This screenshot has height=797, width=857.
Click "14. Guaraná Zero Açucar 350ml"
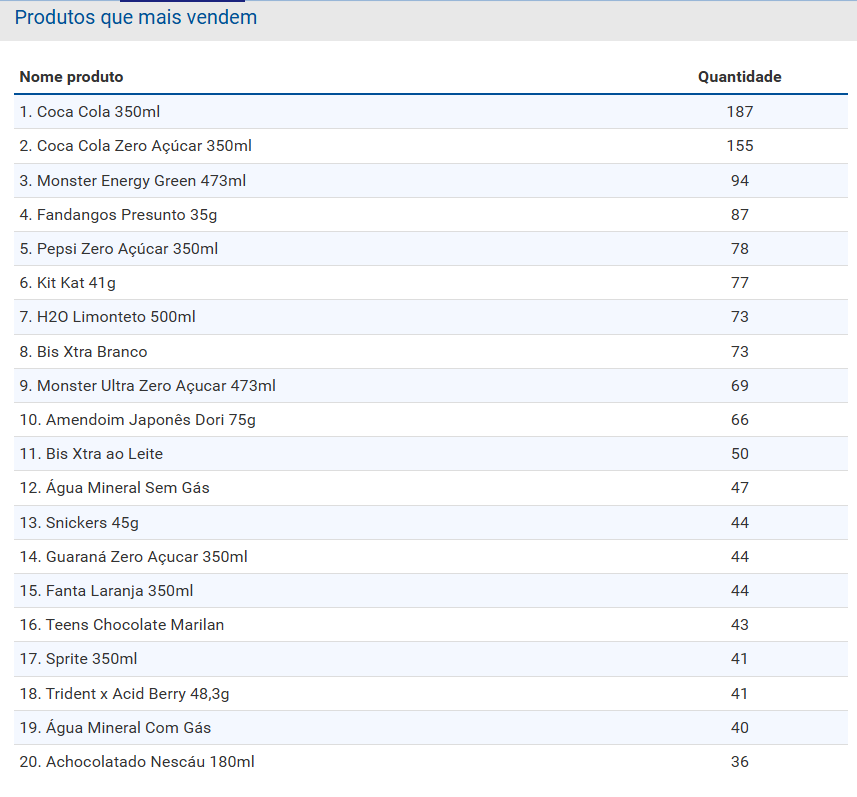coord(134,557)
